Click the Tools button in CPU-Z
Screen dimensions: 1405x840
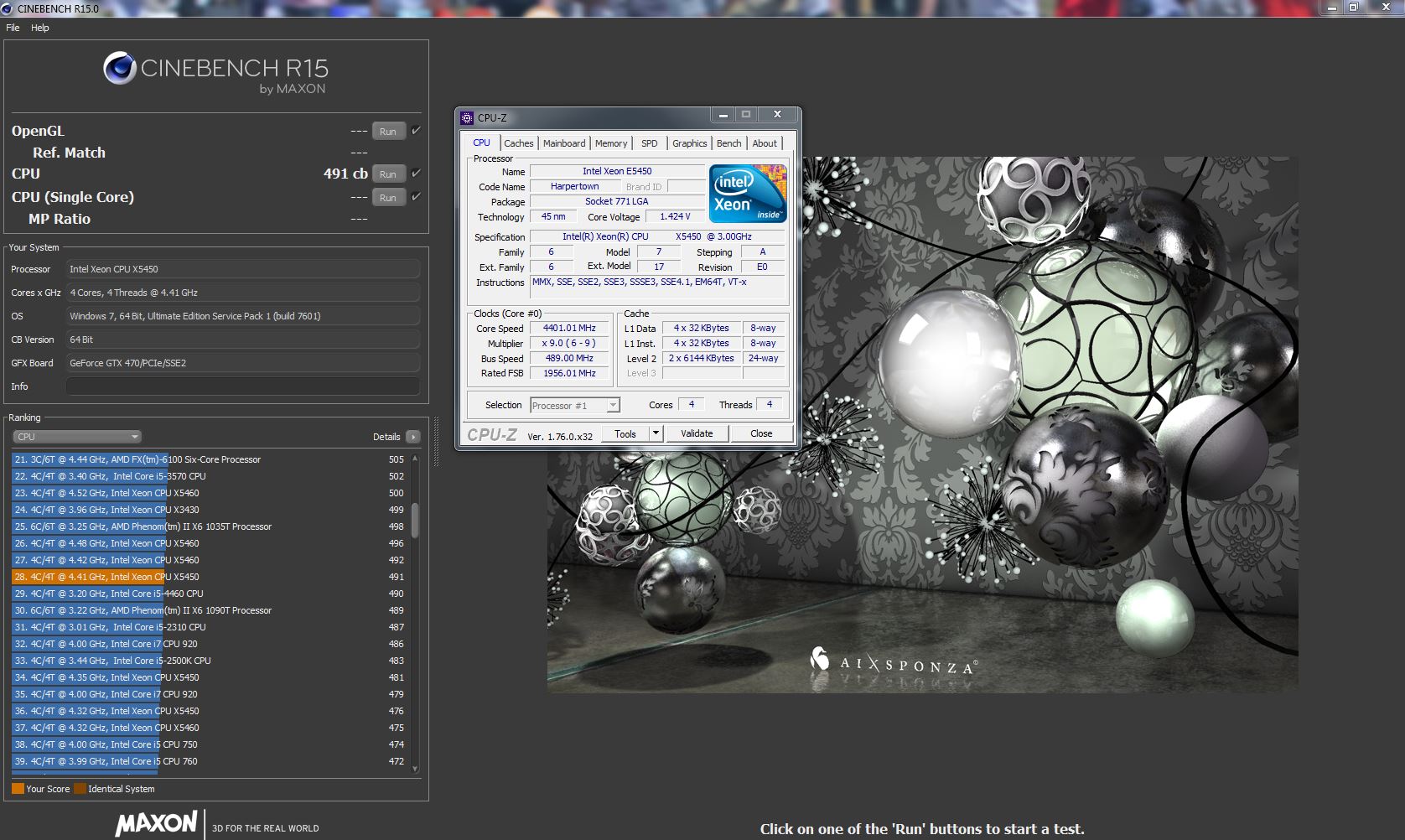pyautogui.click(x=625, y=433)
